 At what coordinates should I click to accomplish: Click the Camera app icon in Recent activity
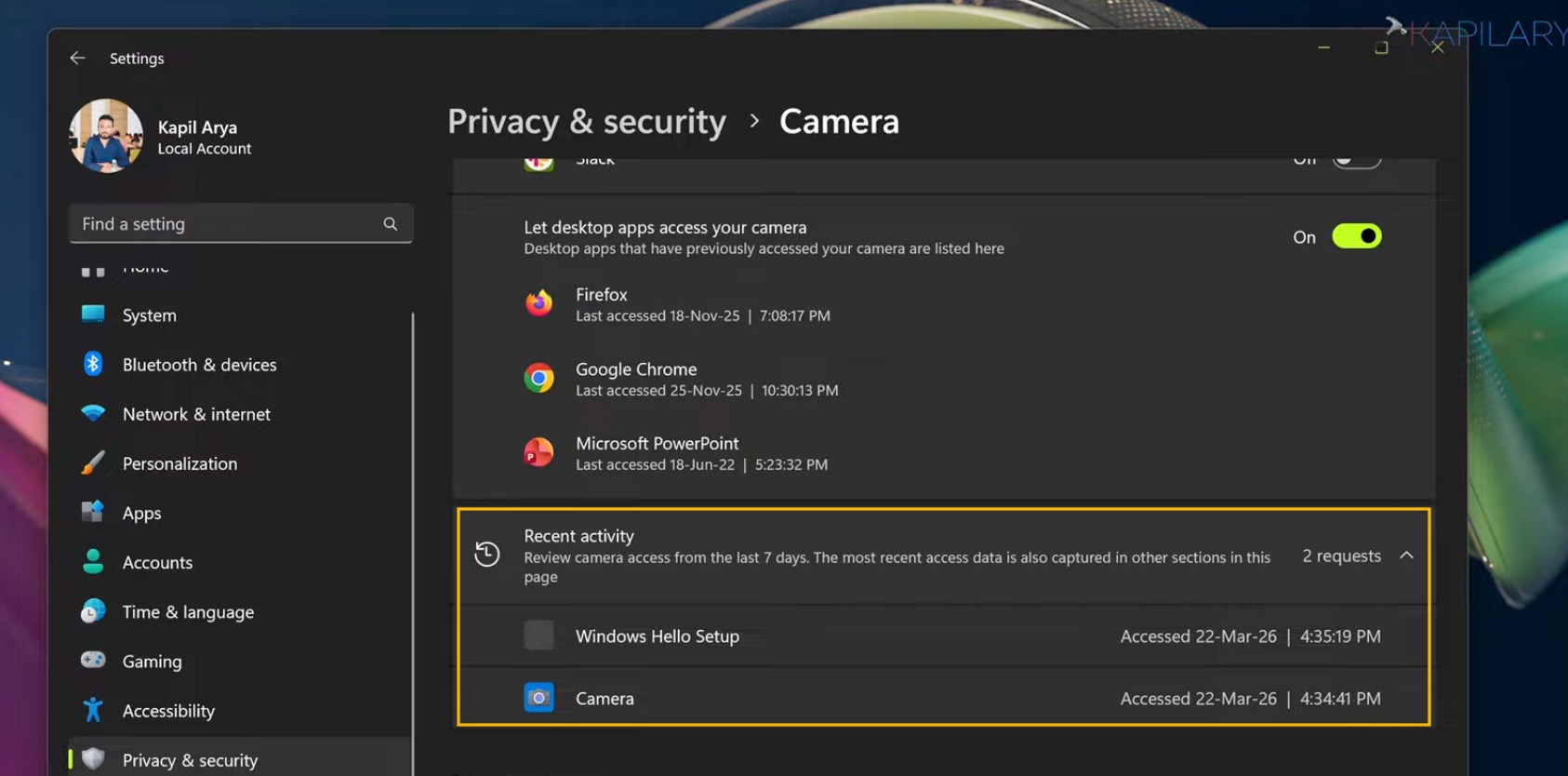coord(538,698)
